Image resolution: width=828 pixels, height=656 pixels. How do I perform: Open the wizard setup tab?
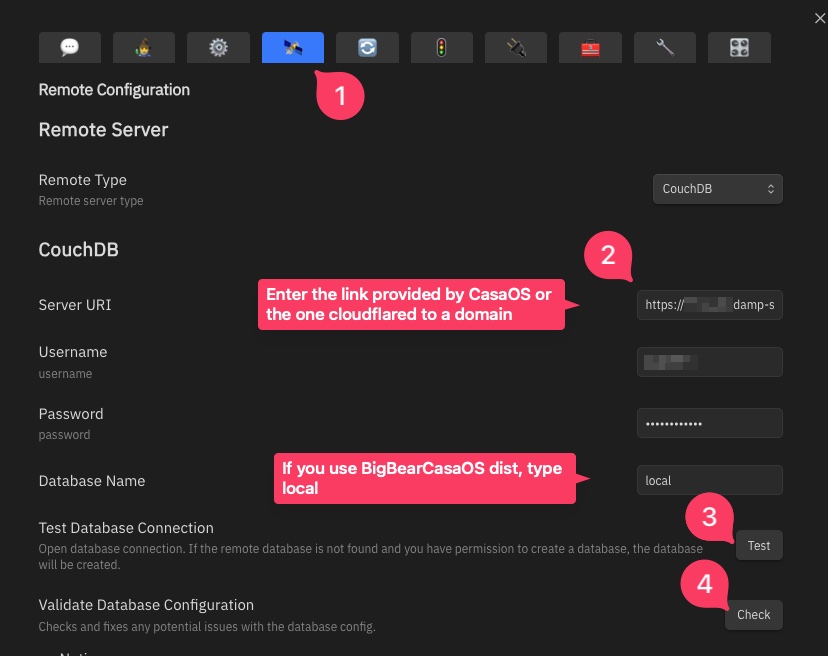[x=144, y=48]
